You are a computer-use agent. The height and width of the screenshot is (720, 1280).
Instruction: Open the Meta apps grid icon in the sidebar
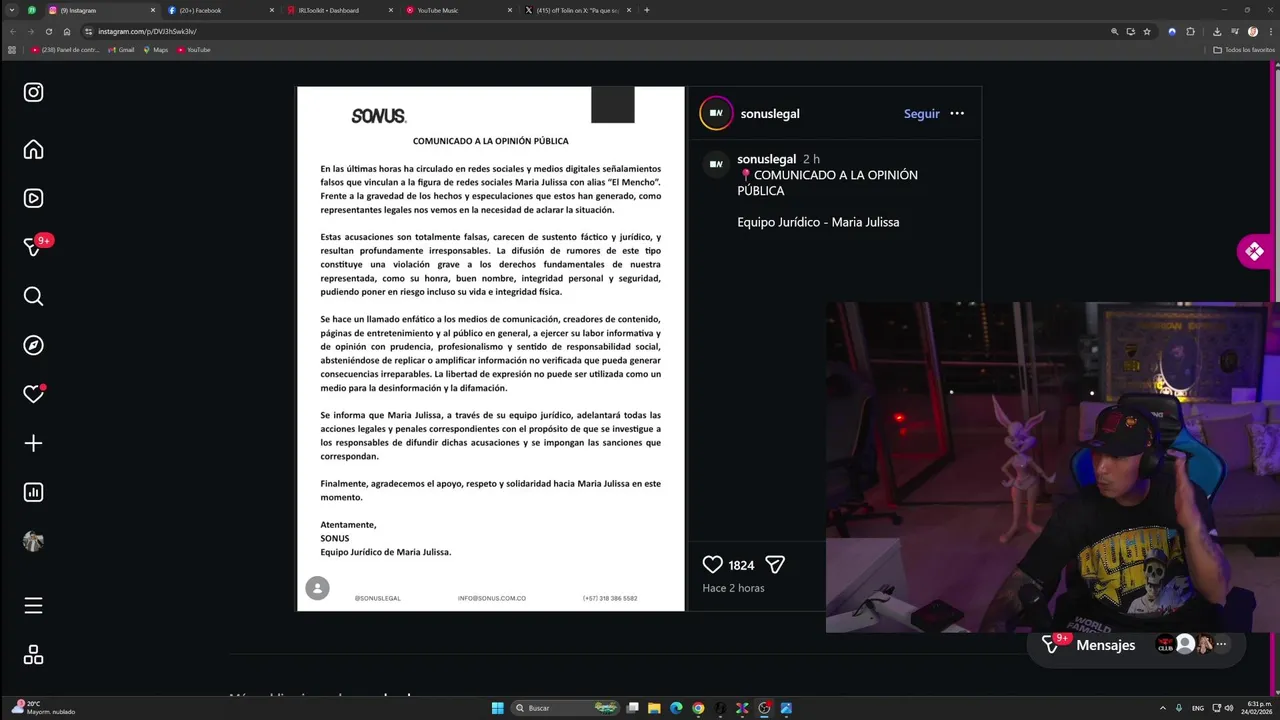point(33,655)
